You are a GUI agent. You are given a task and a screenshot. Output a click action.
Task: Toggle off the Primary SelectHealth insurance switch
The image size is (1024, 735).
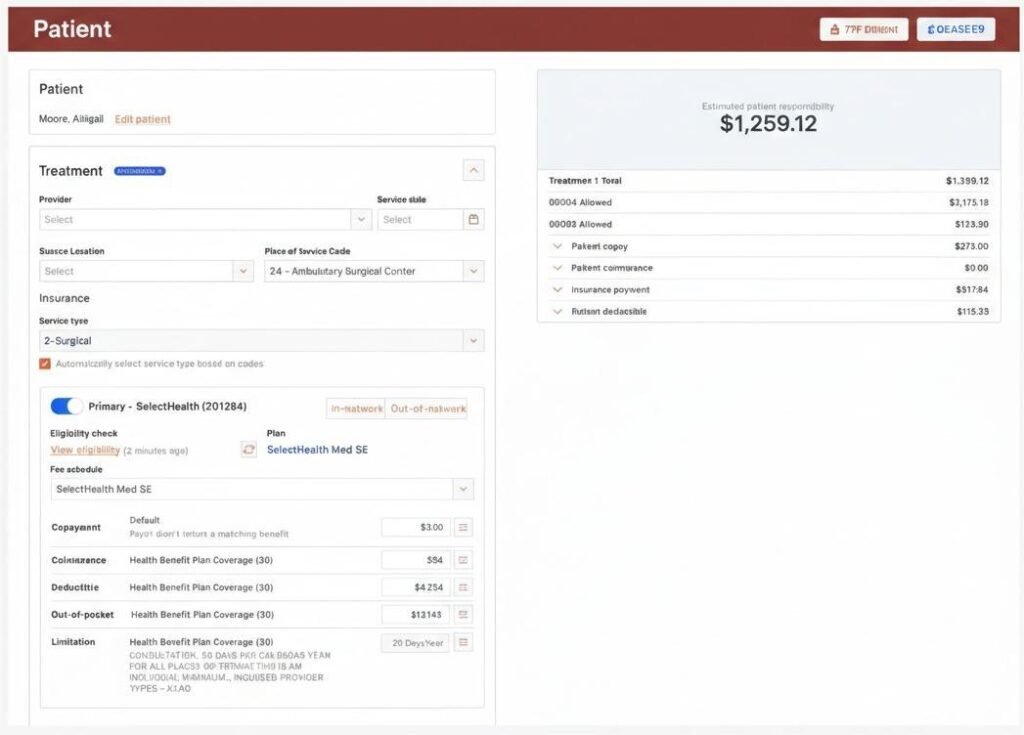coord(67,406)
